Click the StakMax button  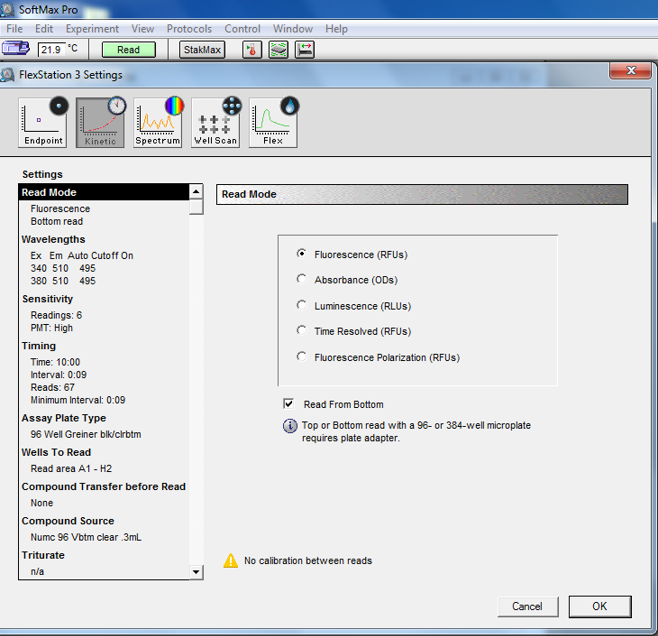[x=202, y=50]
